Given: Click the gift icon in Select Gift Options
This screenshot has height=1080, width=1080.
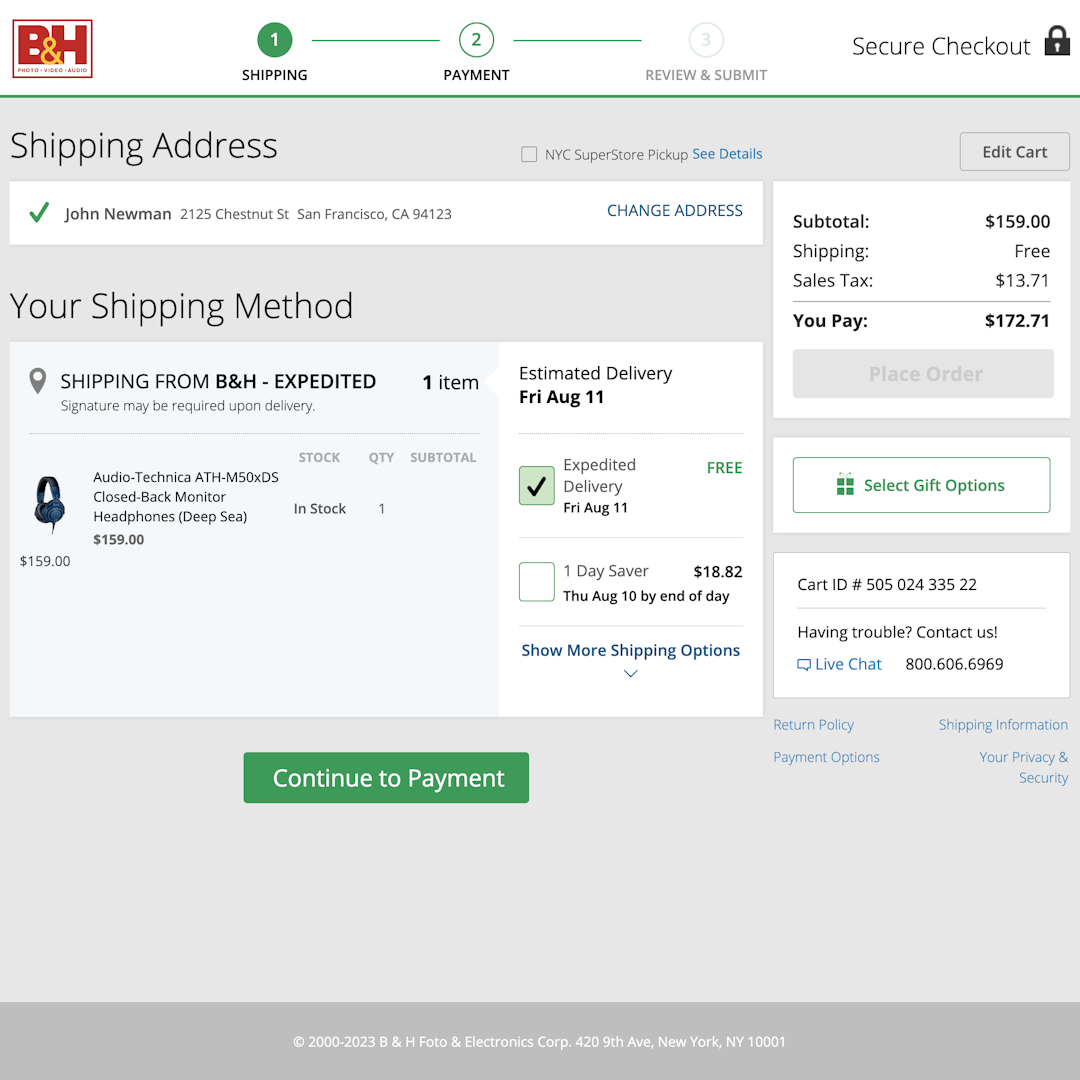Looking at the screenshot, I should [x=843, y=484].
